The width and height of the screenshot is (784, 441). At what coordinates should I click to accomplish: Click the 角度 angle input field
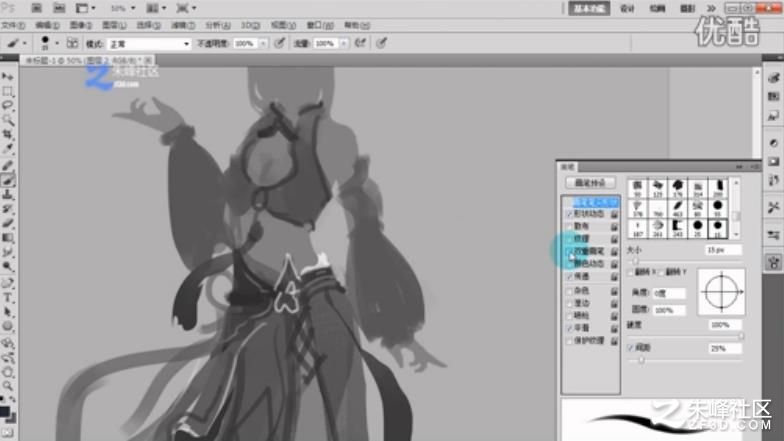[x=668, y=293]
